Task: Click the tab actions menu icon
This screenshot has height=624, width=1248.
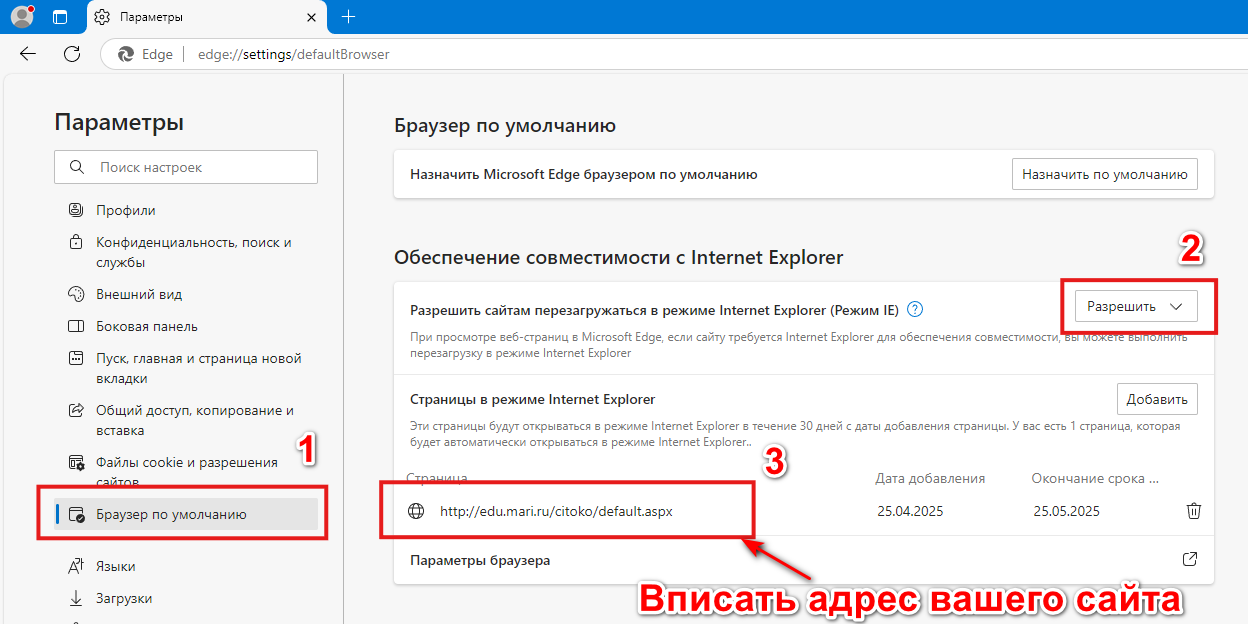Action: click(x=60, y=17)
